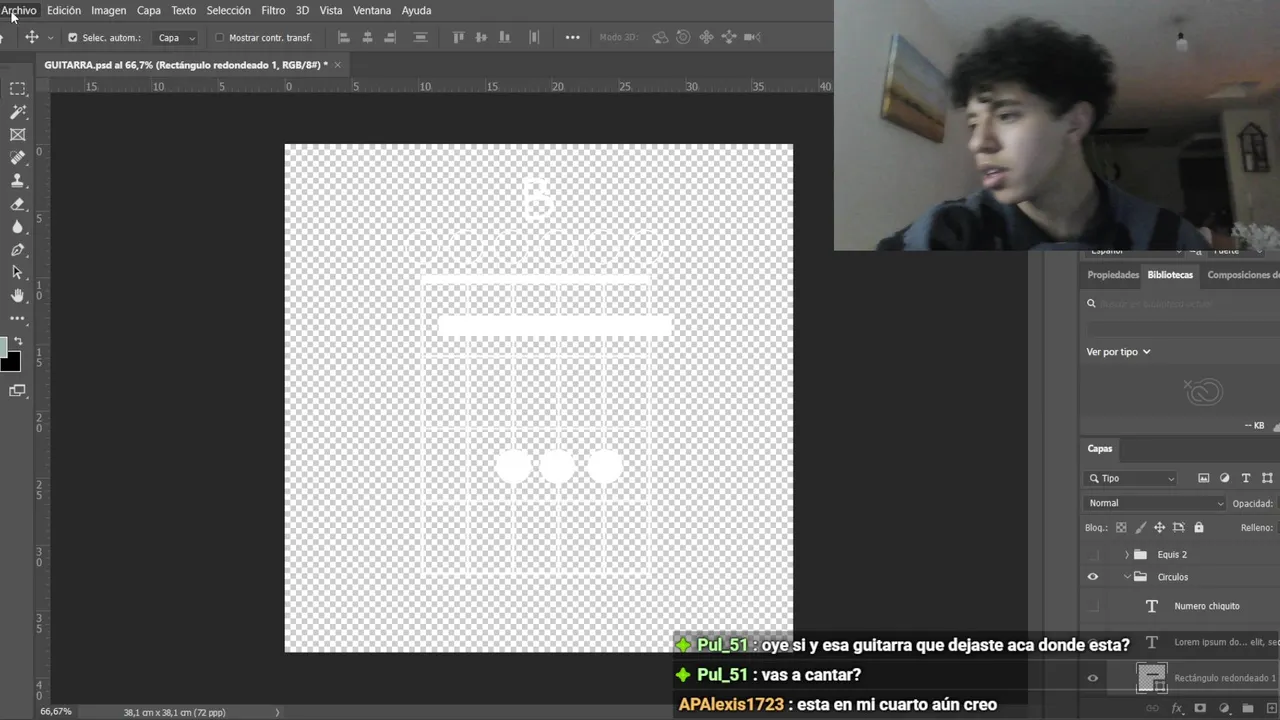This screenshot has width=1280, height=720.
Task: Open the Archivo menu
Action: [19, 10]
